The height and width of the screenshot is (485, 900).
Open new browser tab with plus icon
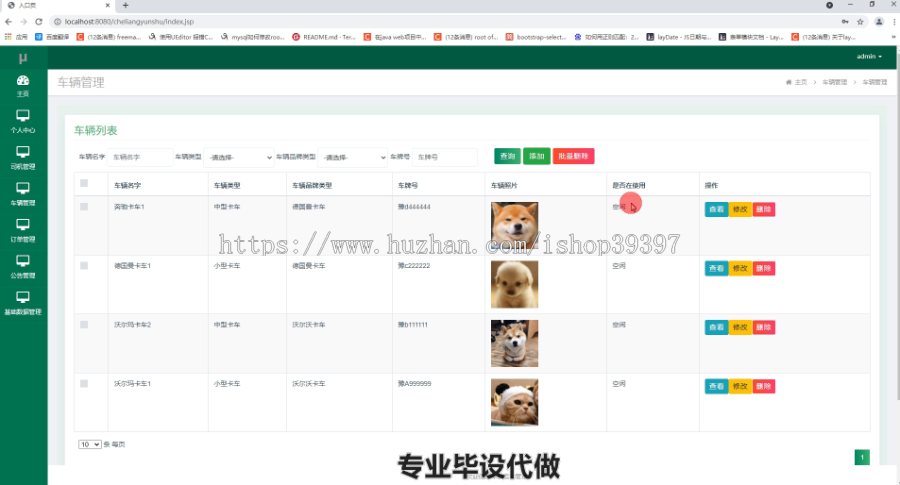tap(125, 5)
